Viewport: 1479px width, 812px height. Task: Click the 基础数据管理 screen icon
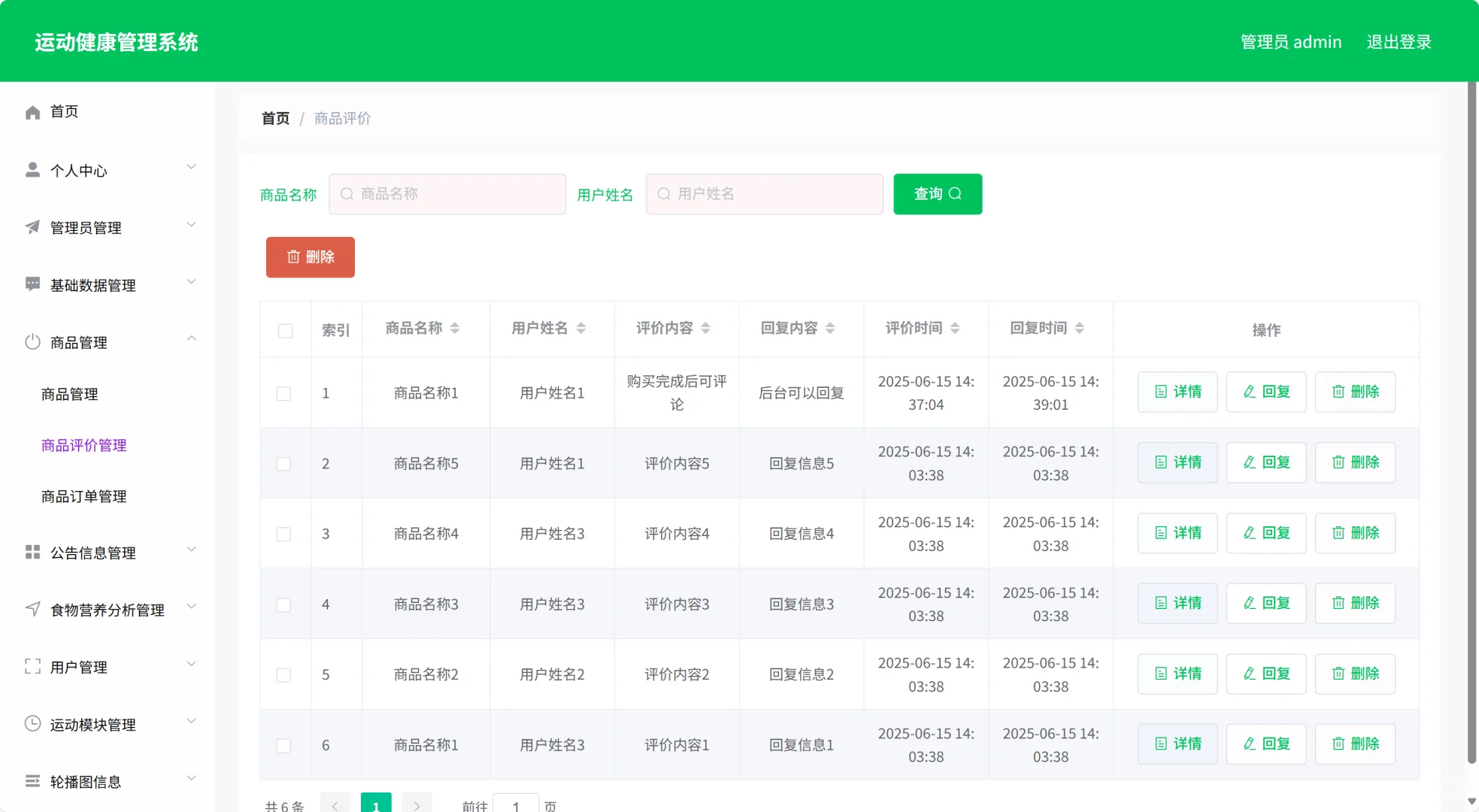click(32, 284)
